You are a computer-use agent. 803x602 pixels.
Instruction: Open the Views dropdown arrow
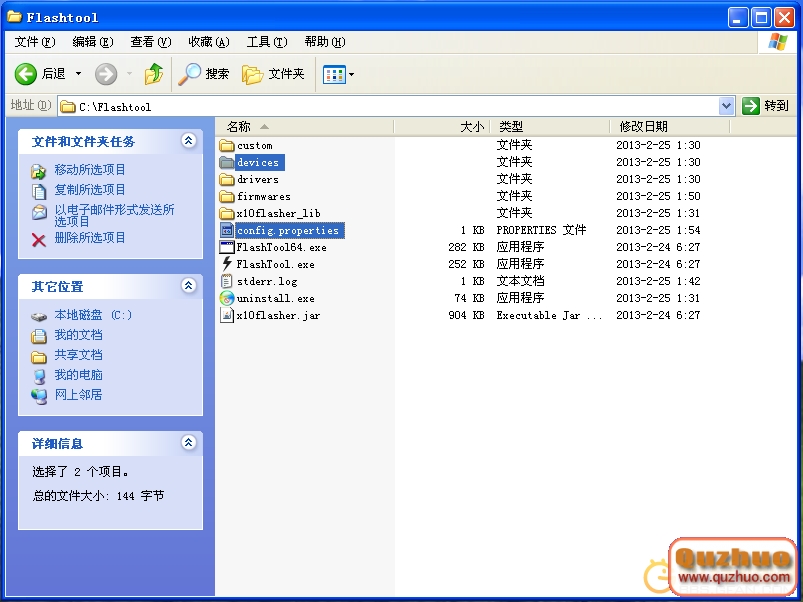point(351,75)
